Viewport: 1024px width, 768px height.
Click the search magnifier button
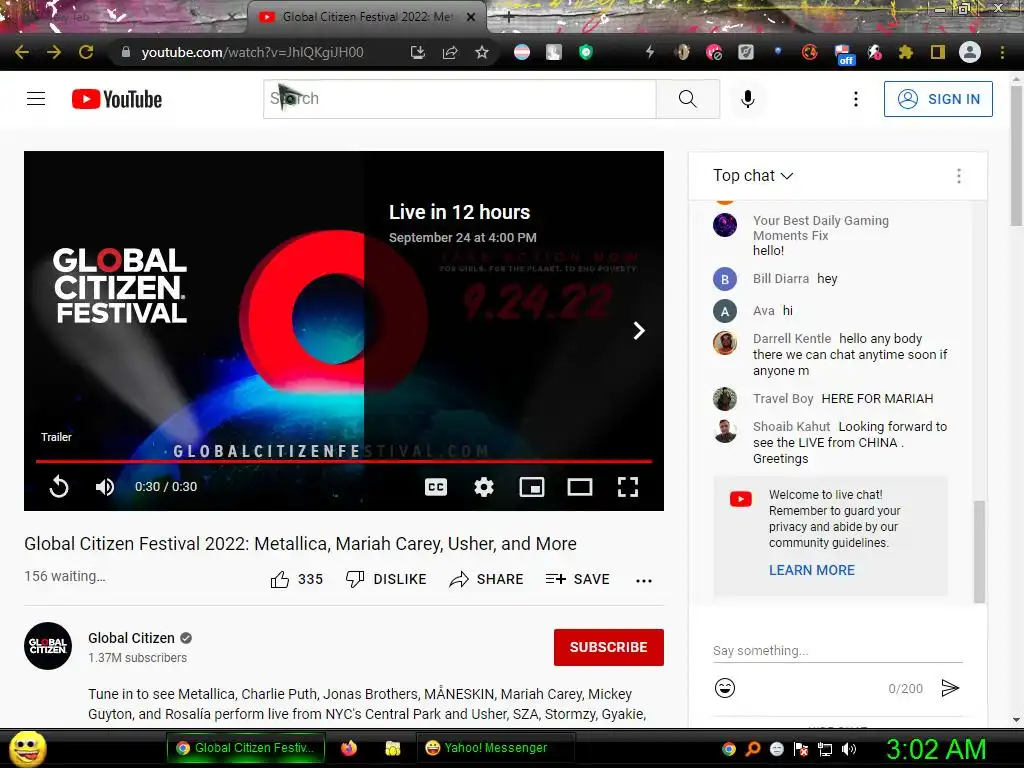coord(688,99)
